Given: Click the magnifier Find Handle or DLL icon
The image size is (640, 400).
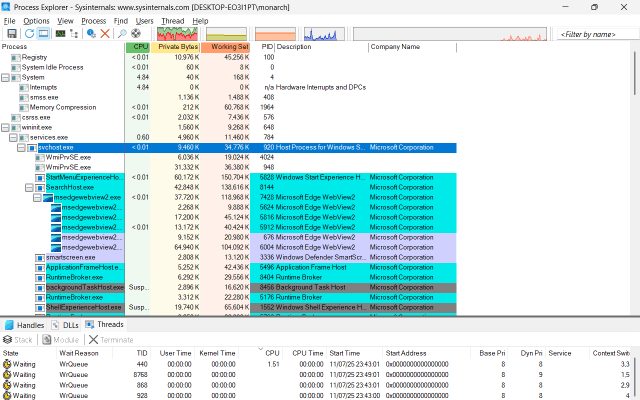Looking at the screenshot, I should point(122,33).
